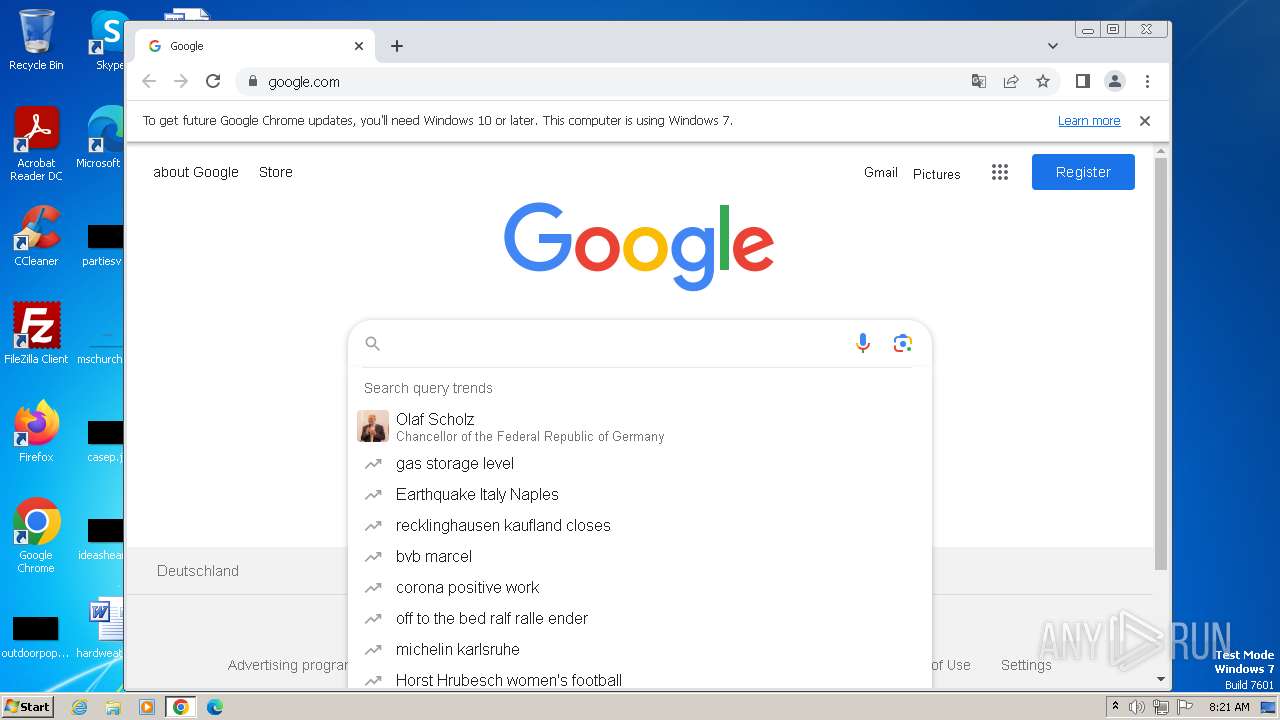Open the about Google link
Image resolution: width=1280 pixels, height=720 pixels.
click(196, 172)
